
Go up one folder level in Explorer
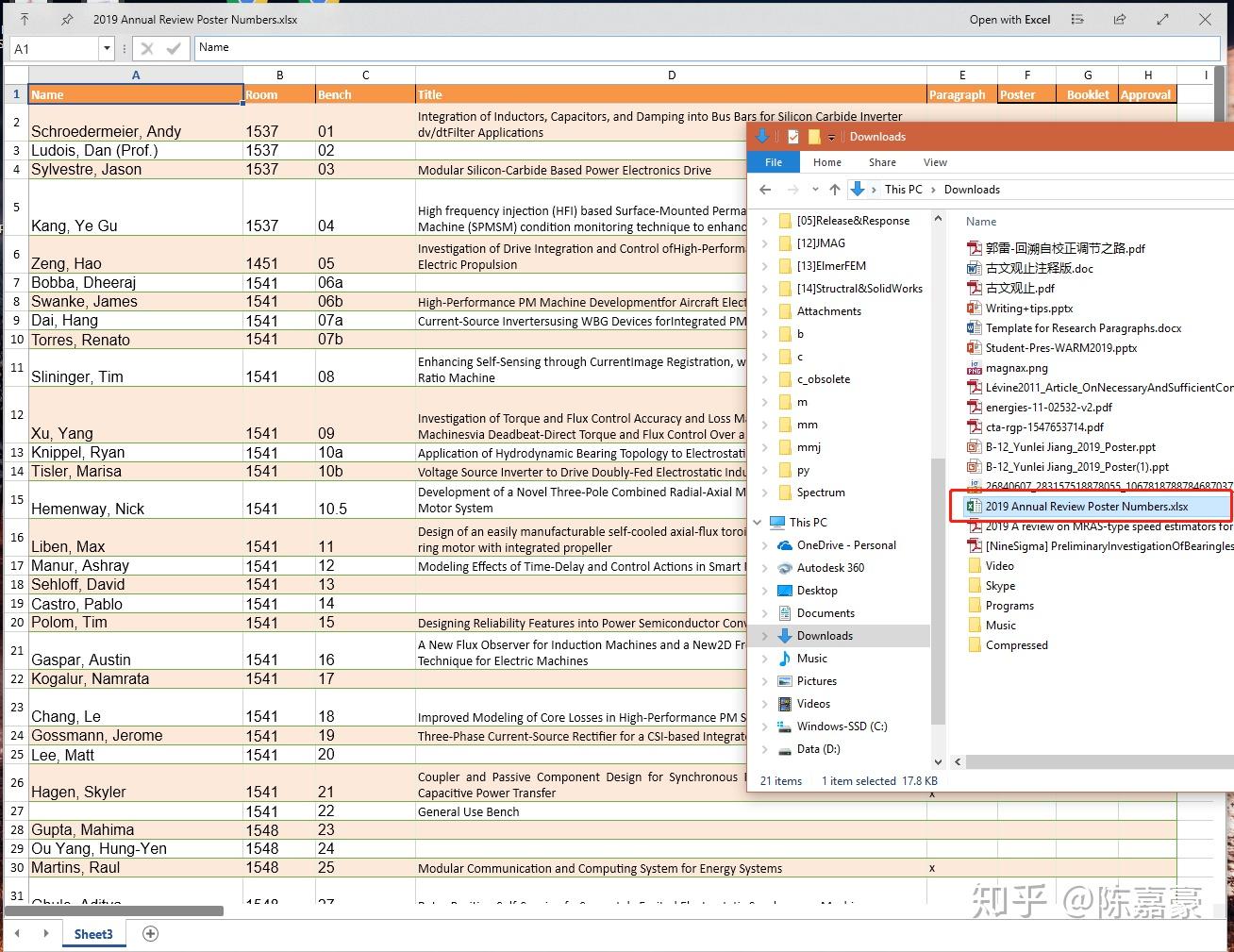coord(834,190)
